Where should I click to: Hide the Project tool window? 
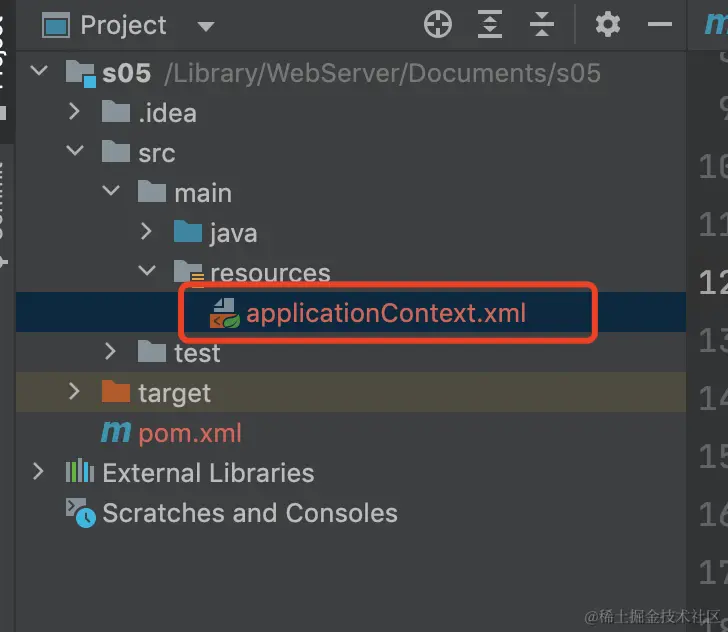pyautogui.click(x=660, y=25)
